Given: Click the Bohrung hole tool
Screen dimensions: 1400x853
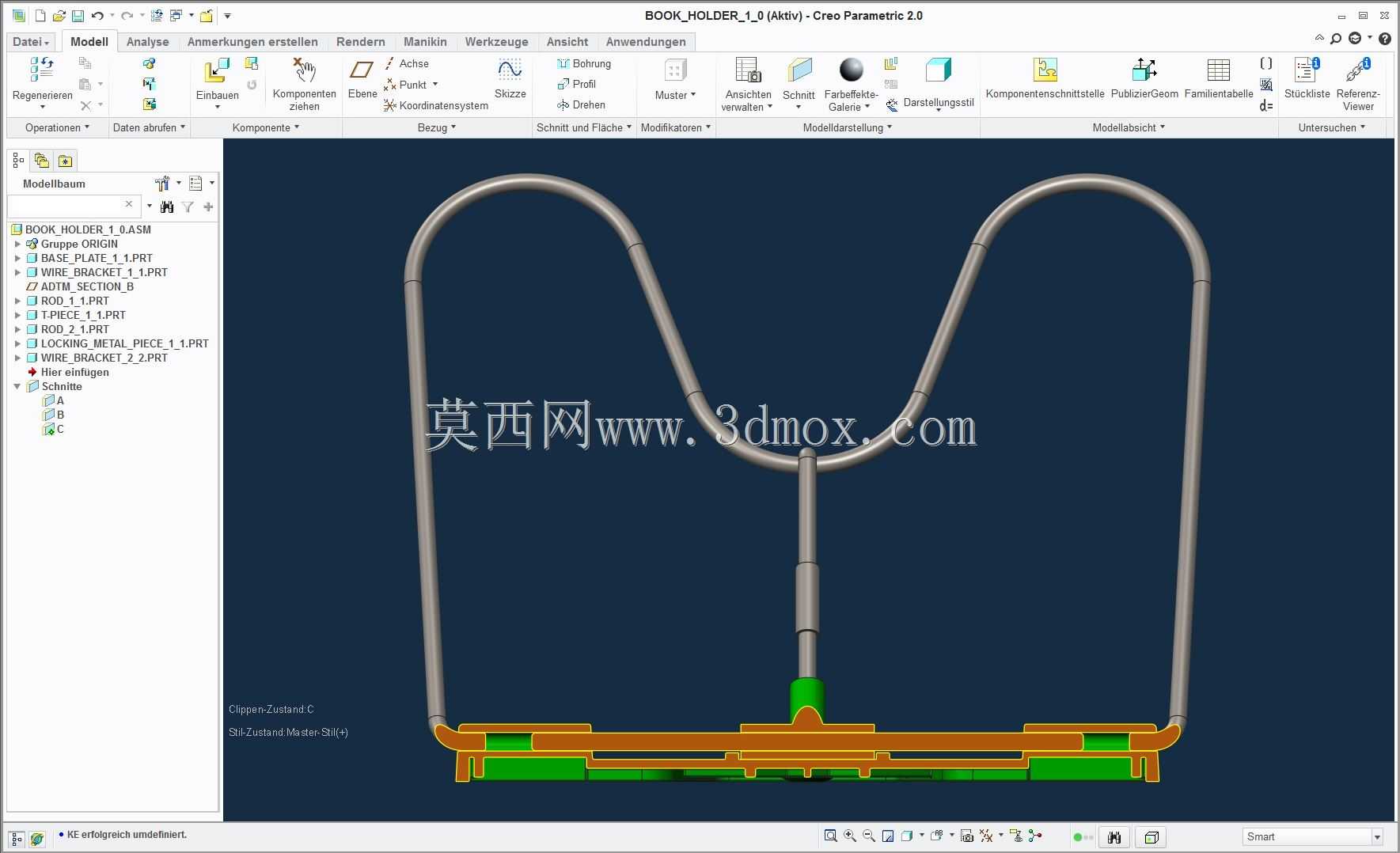Looking at the screenshot, I should [584, 63].
